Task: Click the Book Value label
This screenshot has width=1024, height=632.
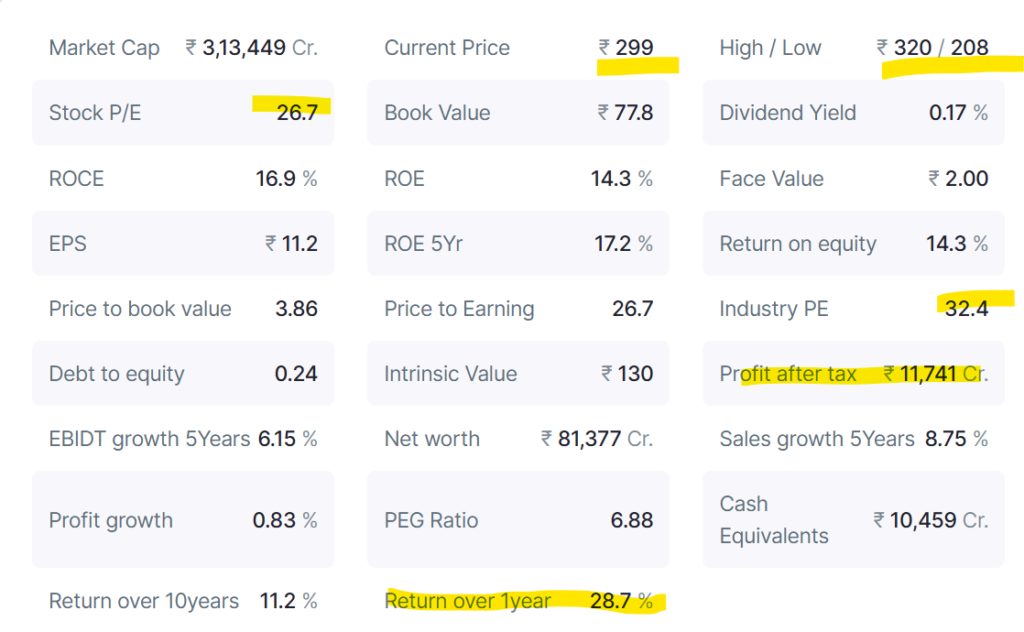Action: coord(437,113)
